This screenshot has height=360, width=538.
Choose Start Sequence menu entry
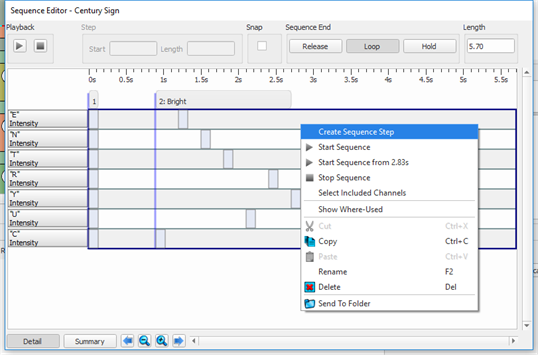(389, 147)
